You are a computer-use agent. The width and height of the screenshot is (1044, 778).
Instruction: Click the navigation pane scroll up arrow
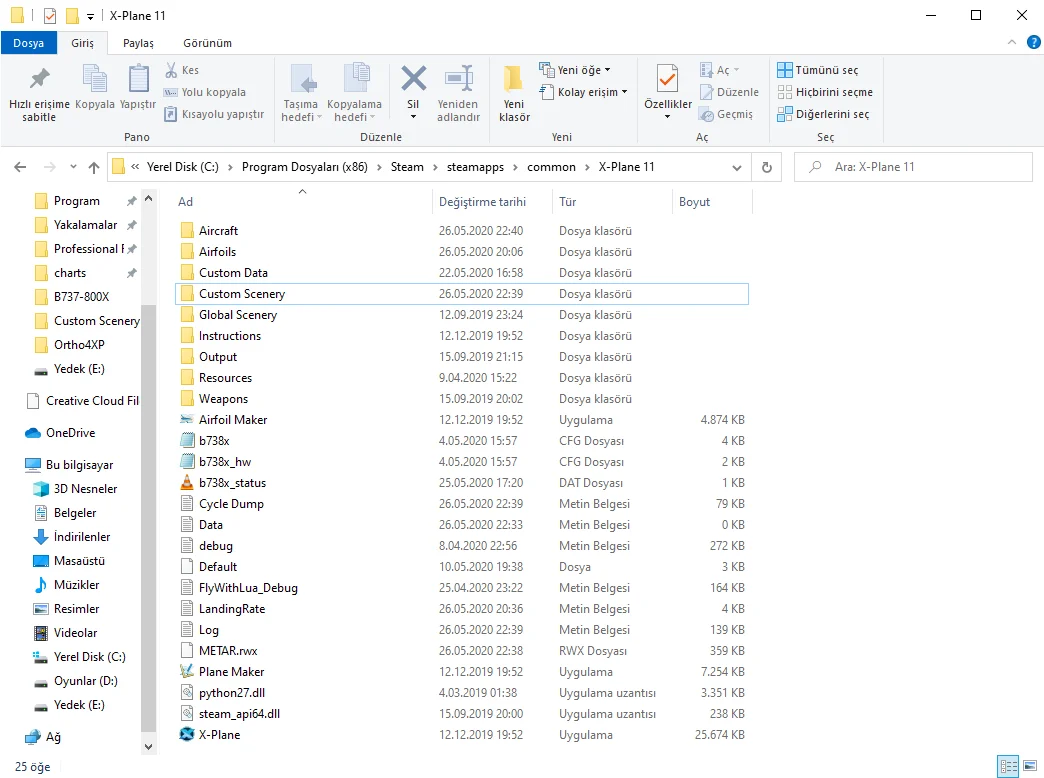point(148,199)
